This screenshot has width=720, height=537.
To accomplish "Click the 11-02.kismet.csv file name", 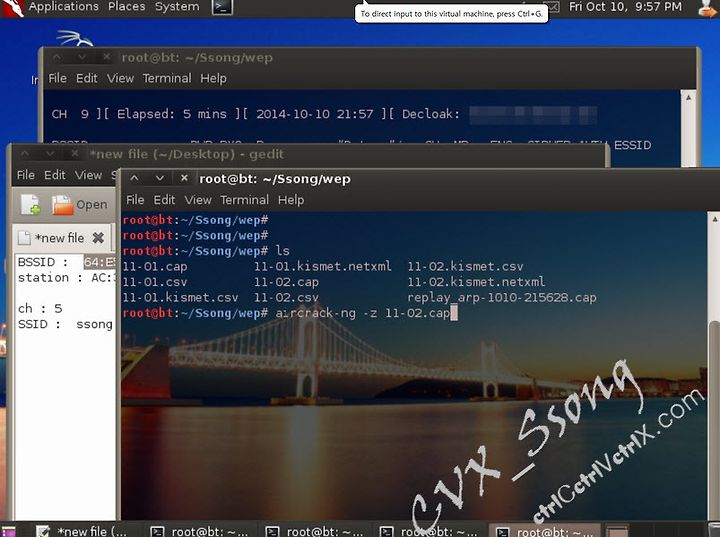I will point(465,266).
